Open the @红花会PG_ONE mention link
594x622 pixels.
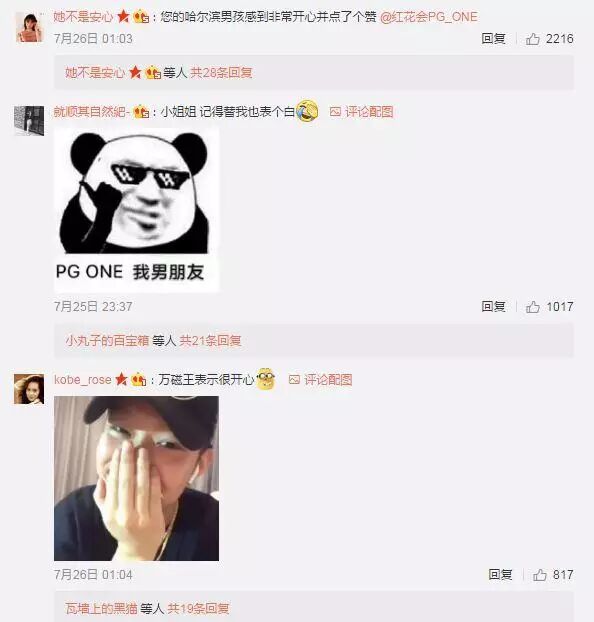click(429, 17)
